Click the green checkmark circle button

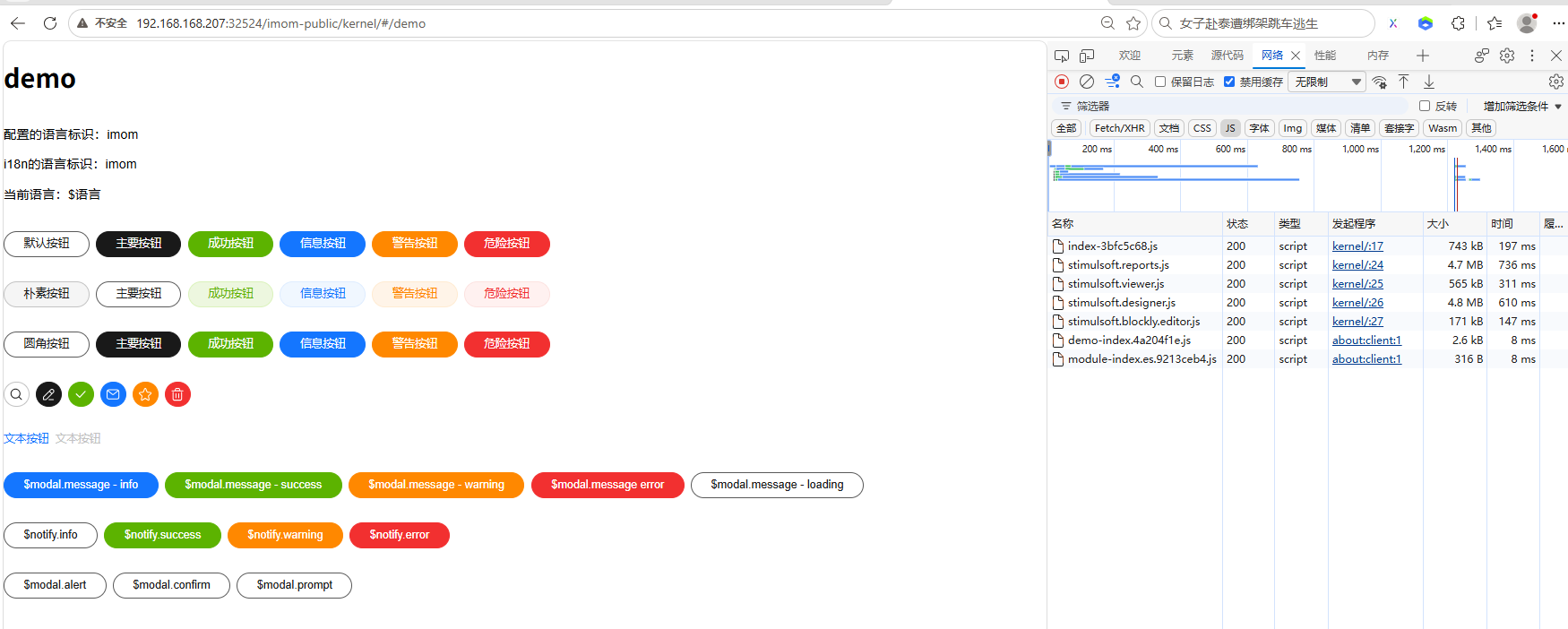[82, 394]
